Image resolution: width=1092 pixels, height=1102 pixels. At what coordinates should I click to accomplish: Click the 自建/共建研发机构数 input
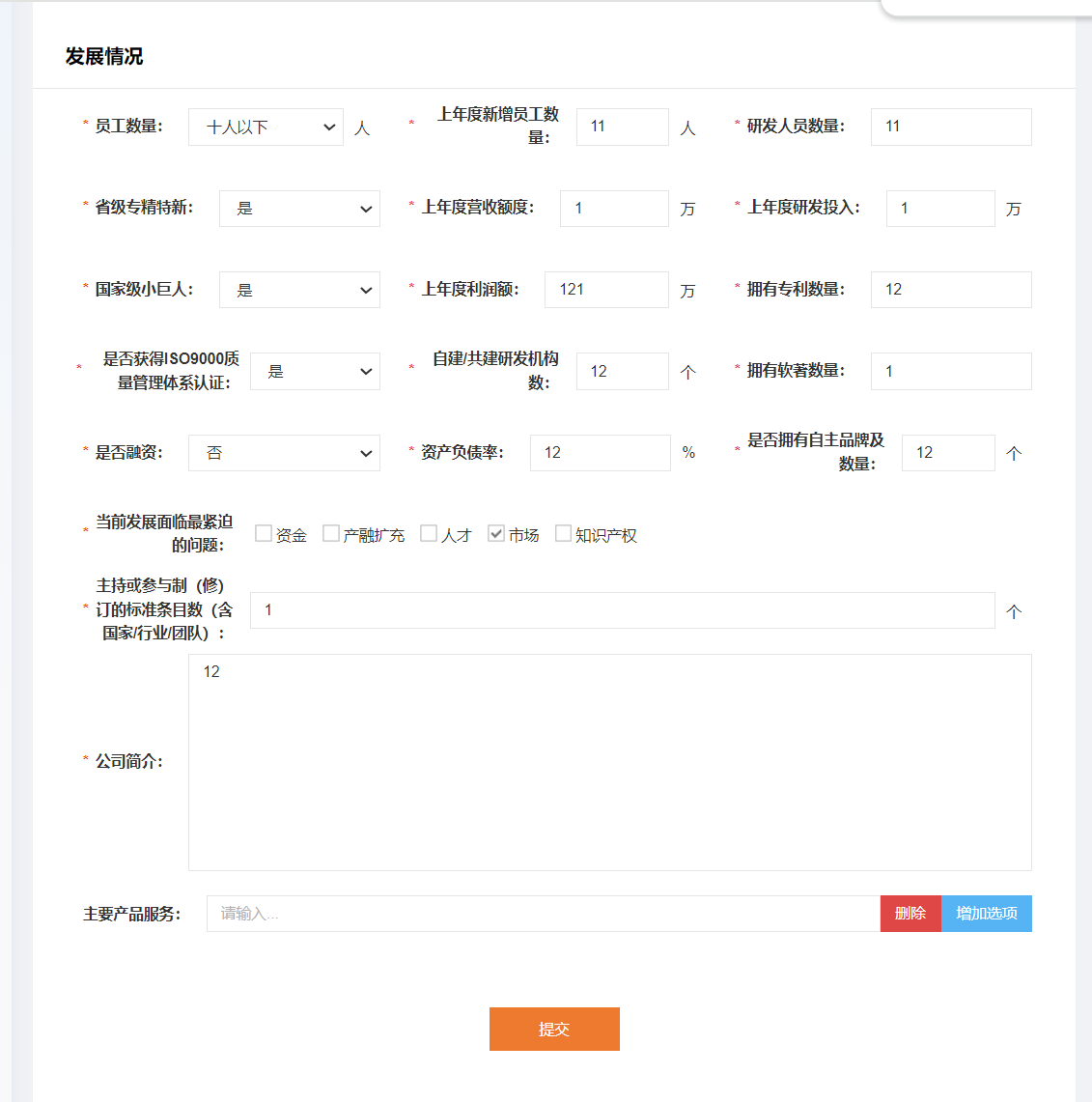(623, 371)
